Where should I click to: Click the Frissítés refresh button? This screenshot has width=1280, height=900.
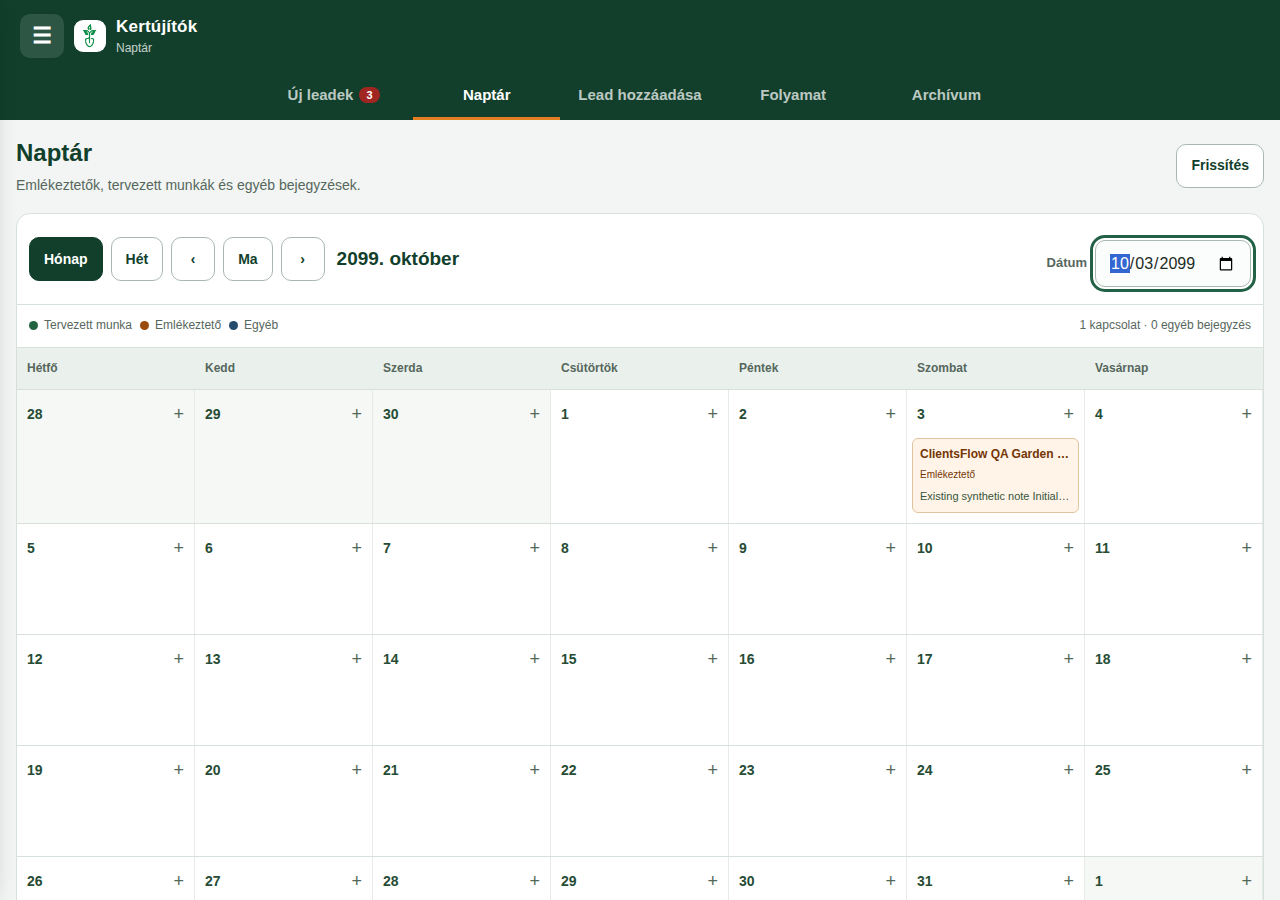pyautogui.click(x=1220, y=166)
